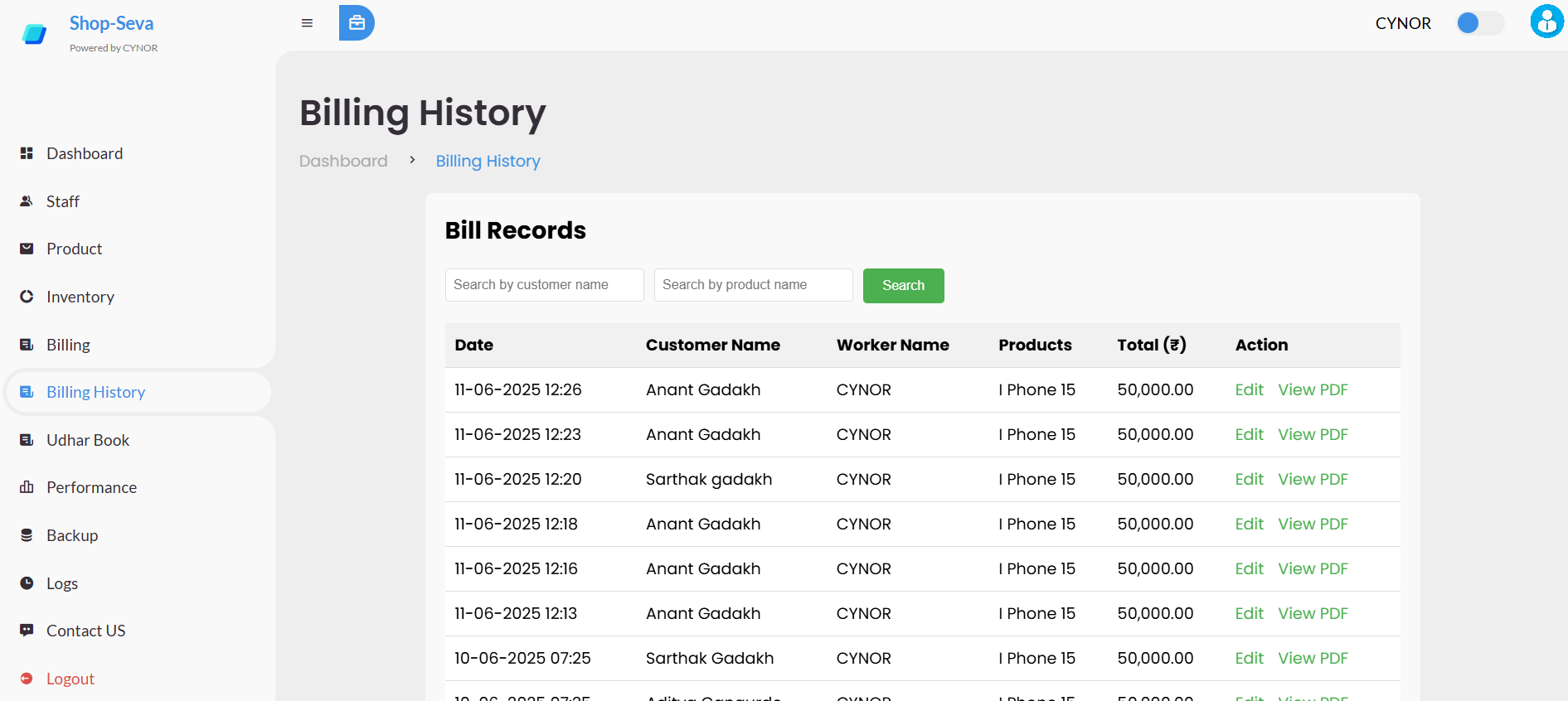Click the Inventory icon in sidebar
Viewport: 1568px width, 701px height.
tap(27, 297)
